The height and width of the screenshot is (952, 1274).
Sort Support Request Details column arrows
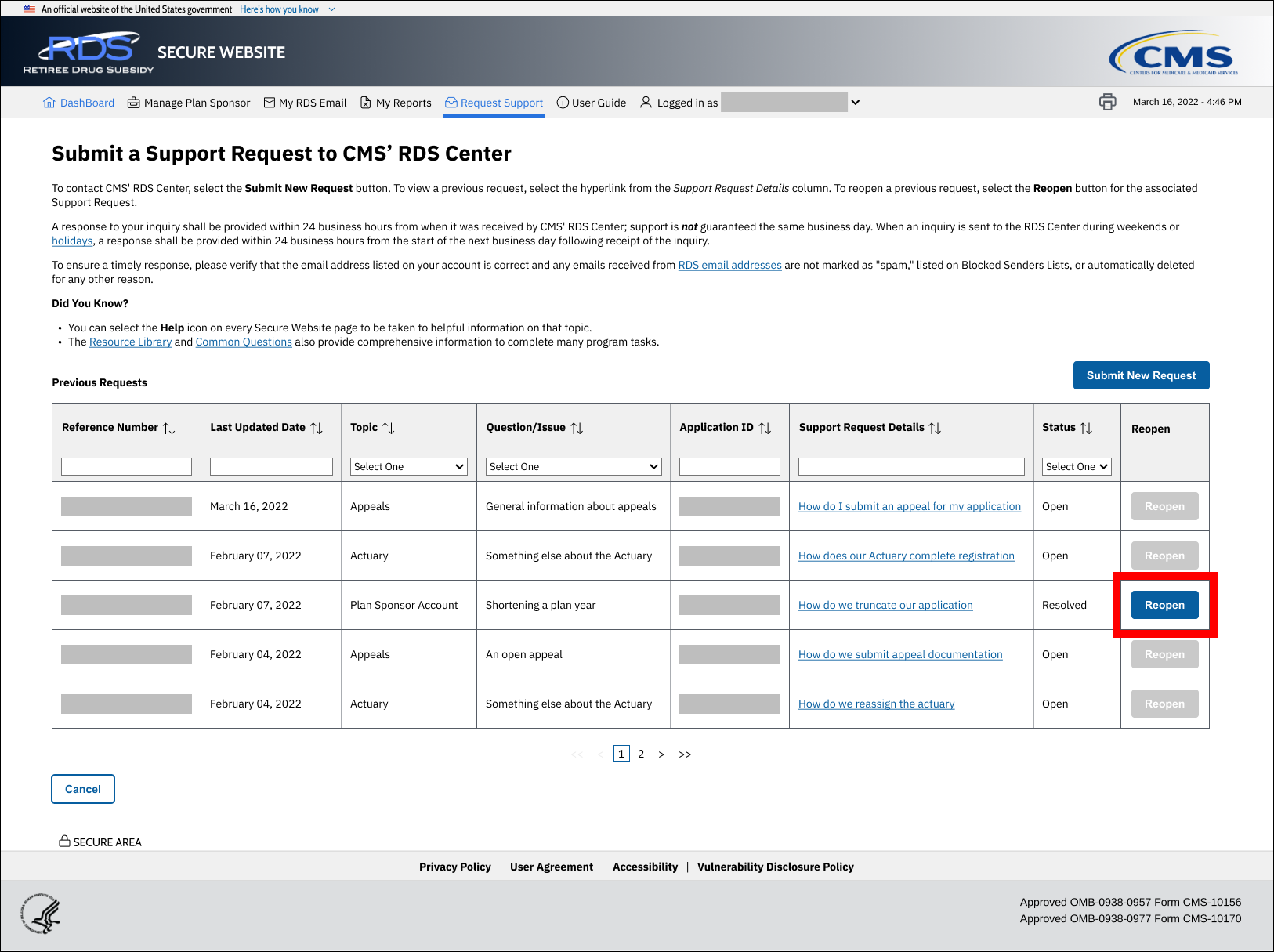coord(935,428)
